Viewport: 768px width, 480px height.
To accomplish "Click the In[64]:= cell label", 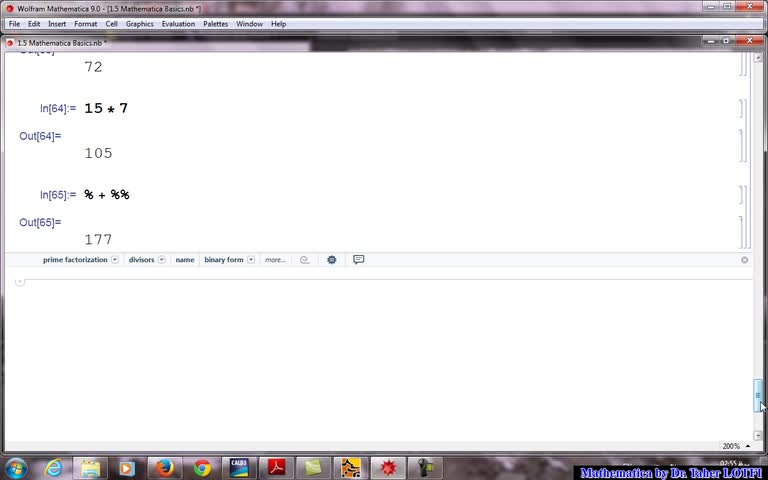I will tap(58, 109).
